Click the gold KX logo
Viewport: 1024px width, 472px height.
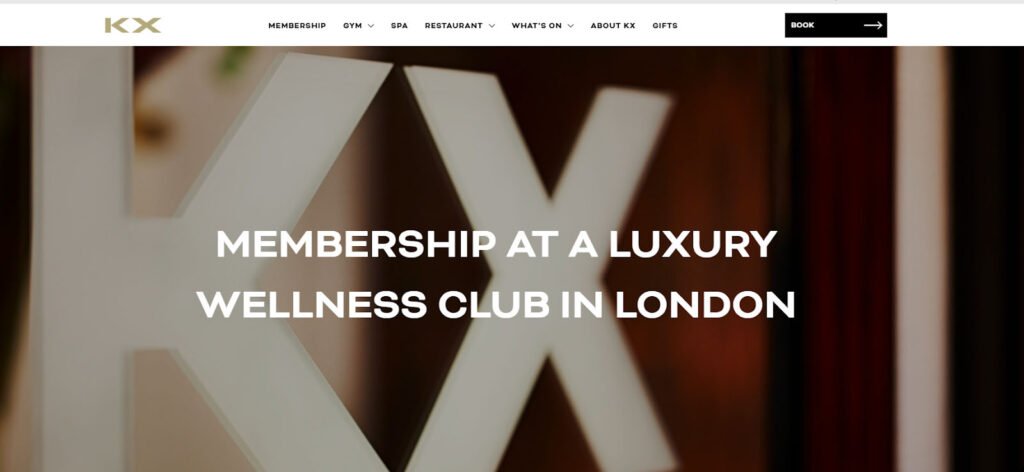click(133, 25)
